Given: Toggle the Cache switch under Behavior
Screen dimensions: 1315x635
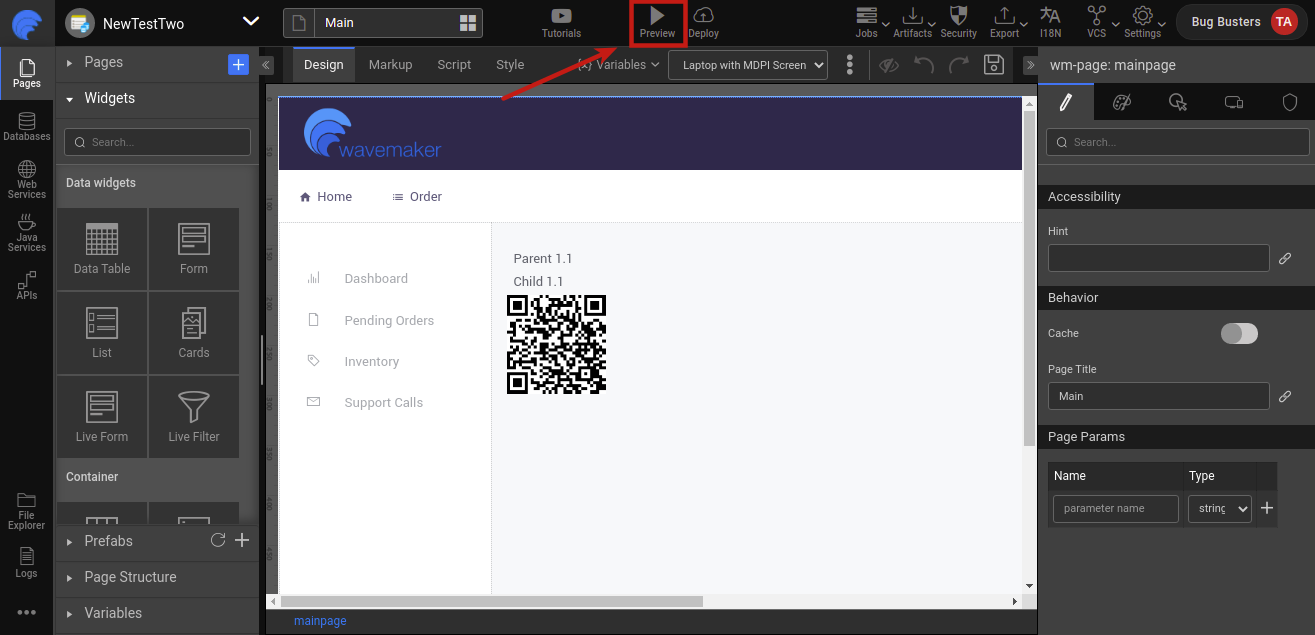Looking at the screenshot, I should click(x=1239, y=333).
